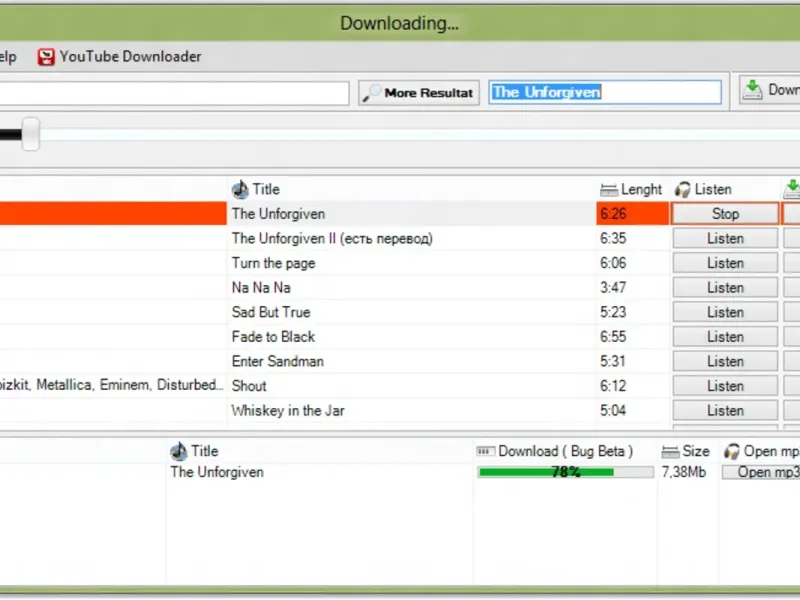Listen to the song Shout
This screenshot has width=800, height=600.
click(725, 386)
